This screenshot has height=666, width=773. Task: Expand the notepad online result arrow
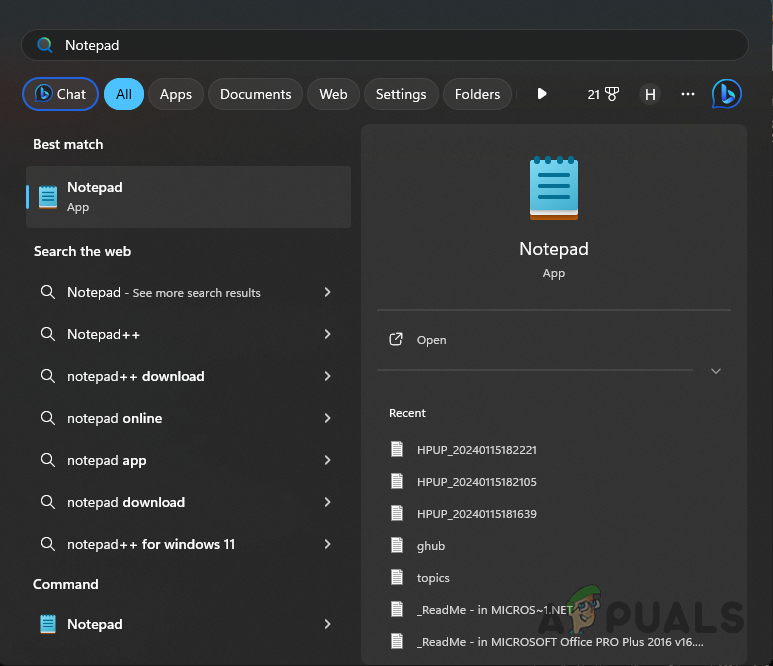point(327,418)
